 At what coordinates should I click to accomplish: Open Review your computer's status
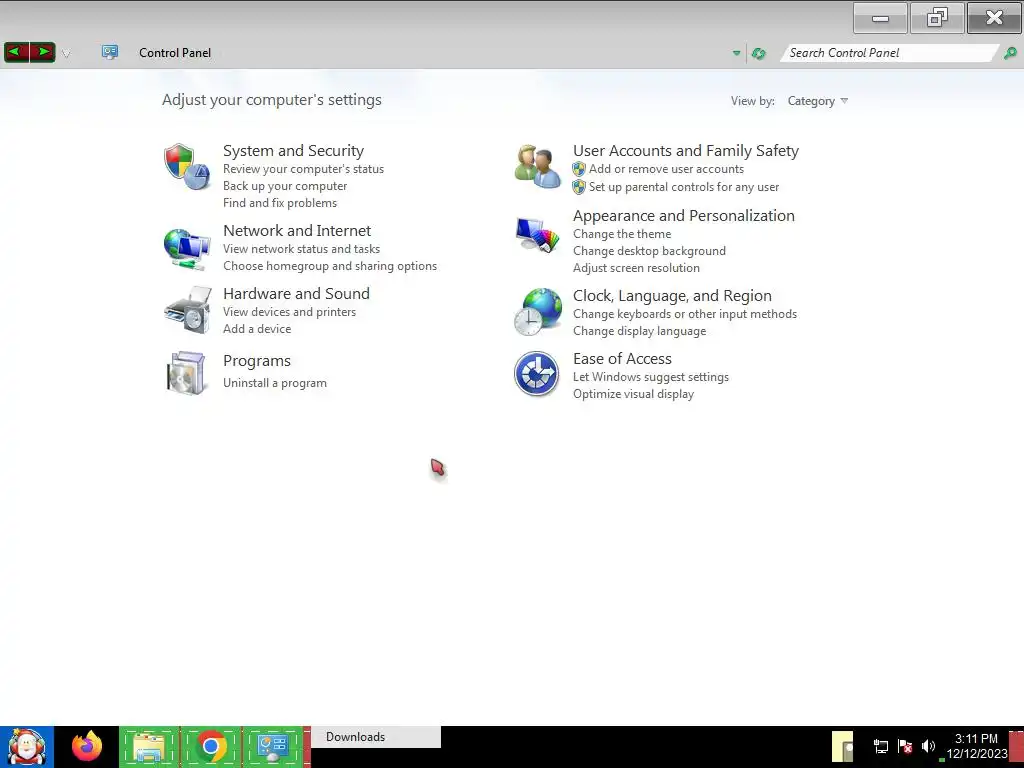[303, 169]
